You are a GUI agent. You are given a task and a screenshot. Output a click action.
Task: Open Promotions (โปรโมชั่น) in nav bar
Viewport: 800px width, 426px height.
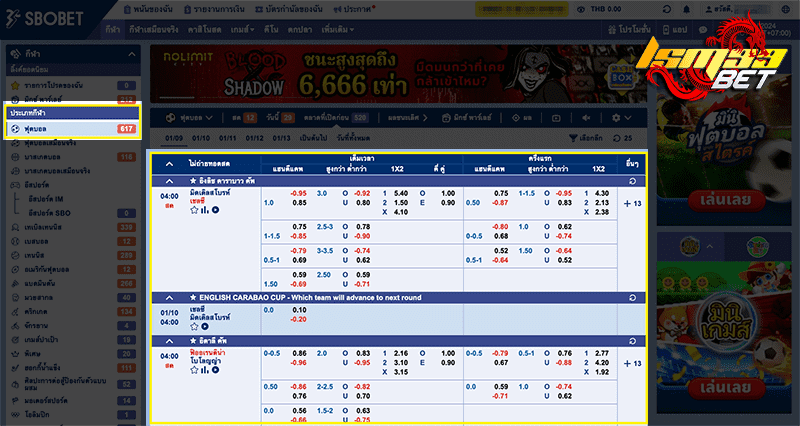629,30
